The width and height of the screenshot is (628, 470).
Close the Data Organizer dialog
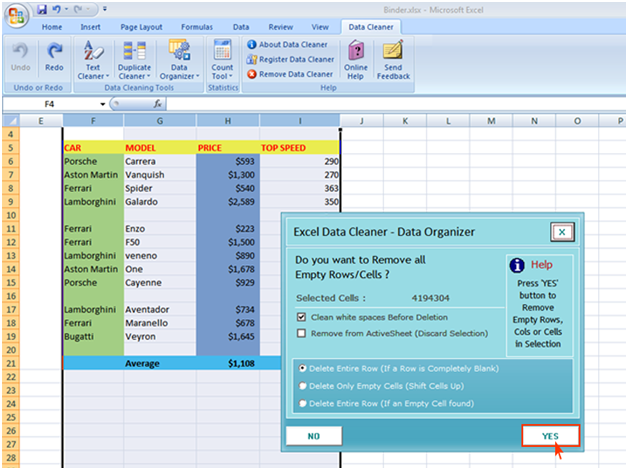pos(562,232)
